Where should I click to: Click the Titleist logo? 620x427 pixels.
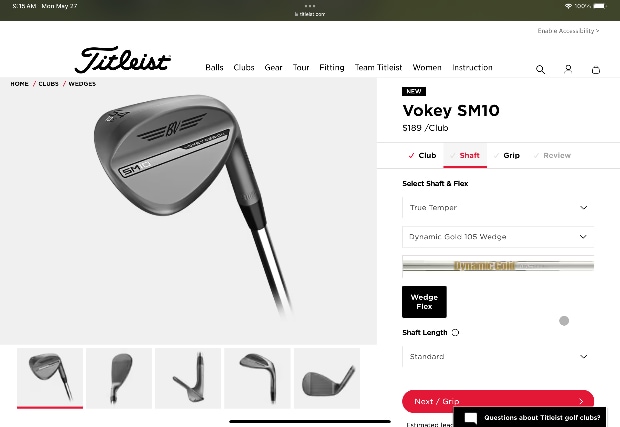point(123,60)
